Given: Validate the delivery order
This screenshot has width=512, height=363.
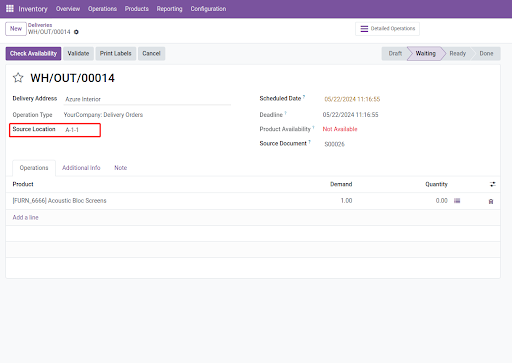Looking at the screenshot, I should click(78, 53).
